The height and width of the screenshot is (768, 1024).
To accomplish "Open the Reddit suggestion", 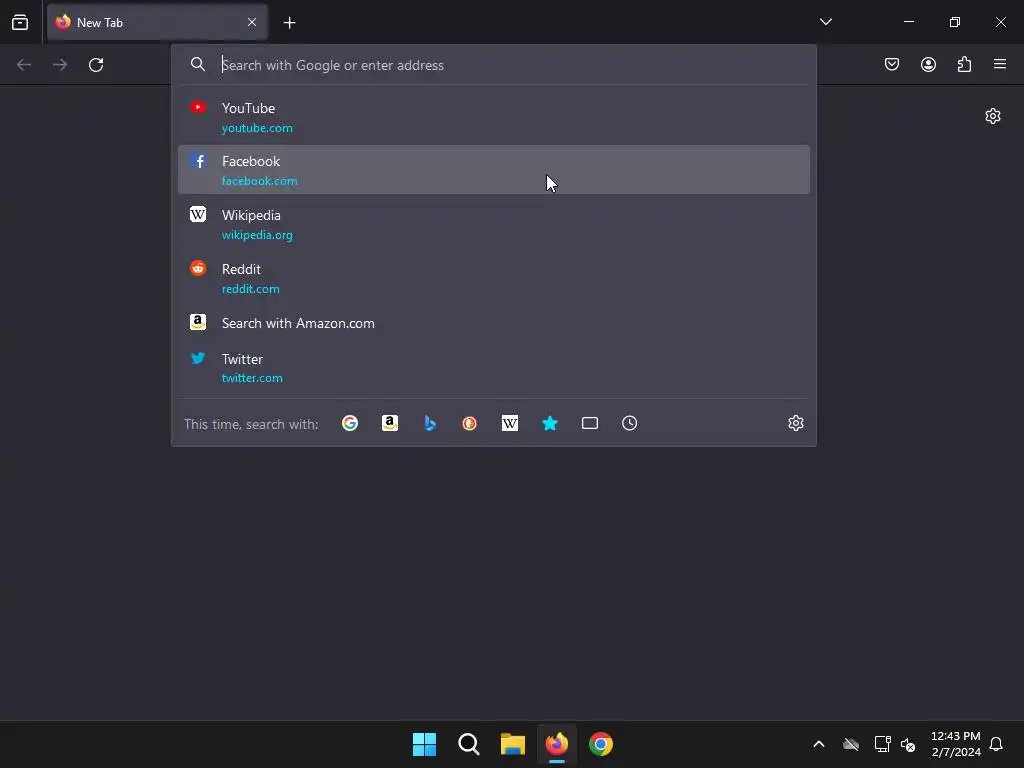I will (494, 278).
